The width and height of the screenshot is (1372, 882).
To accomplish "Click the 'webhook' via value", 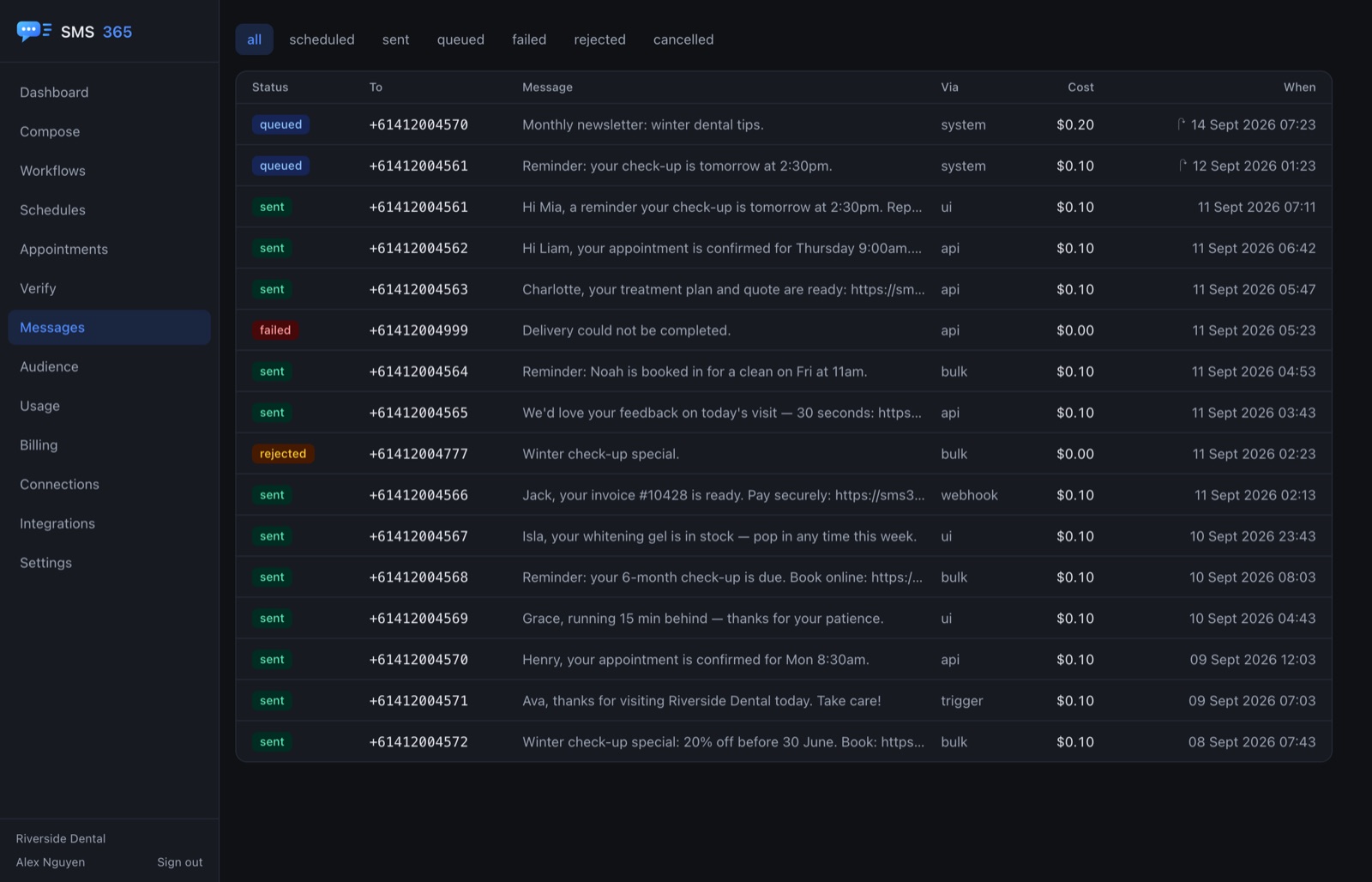I will (969, 495).
